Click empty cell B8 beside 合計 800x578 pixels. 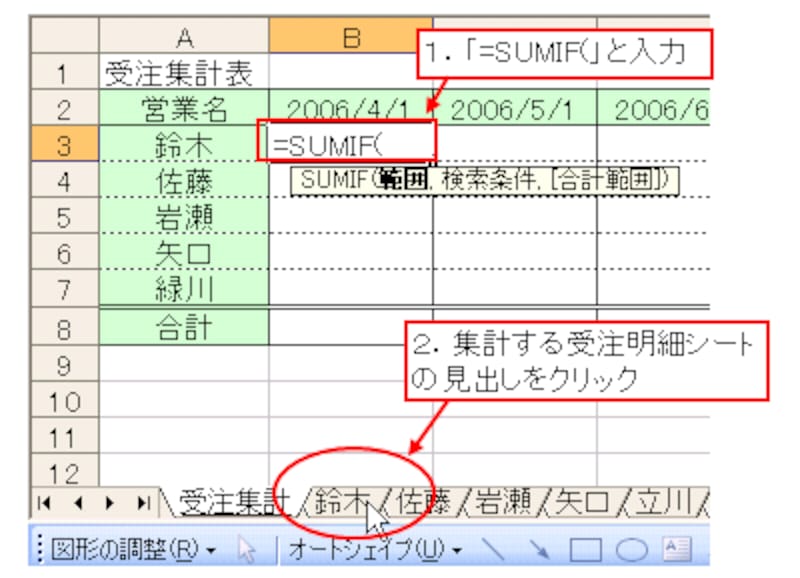click(x=351, y=327)
